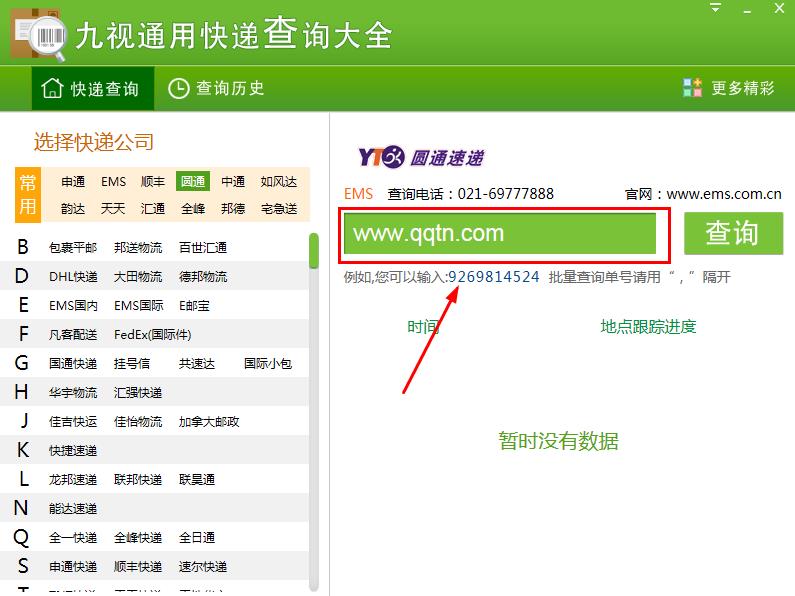795x596 pixels.
Task: Select 顺丰 in the common couriers
Action: 153,182
